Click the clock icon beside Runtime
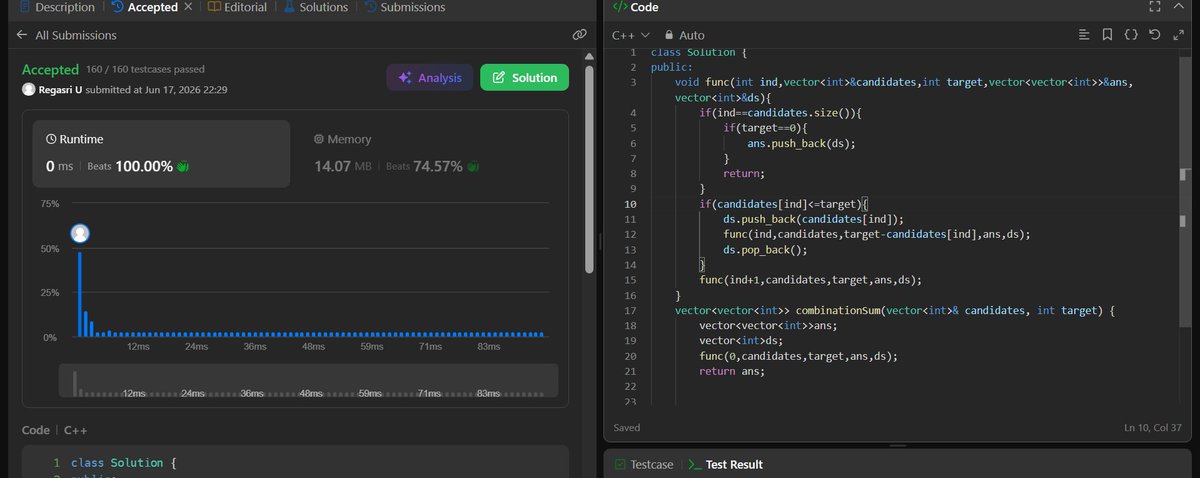The width and height of the screenshot is (1200, 478). click(x=53, y=140)
